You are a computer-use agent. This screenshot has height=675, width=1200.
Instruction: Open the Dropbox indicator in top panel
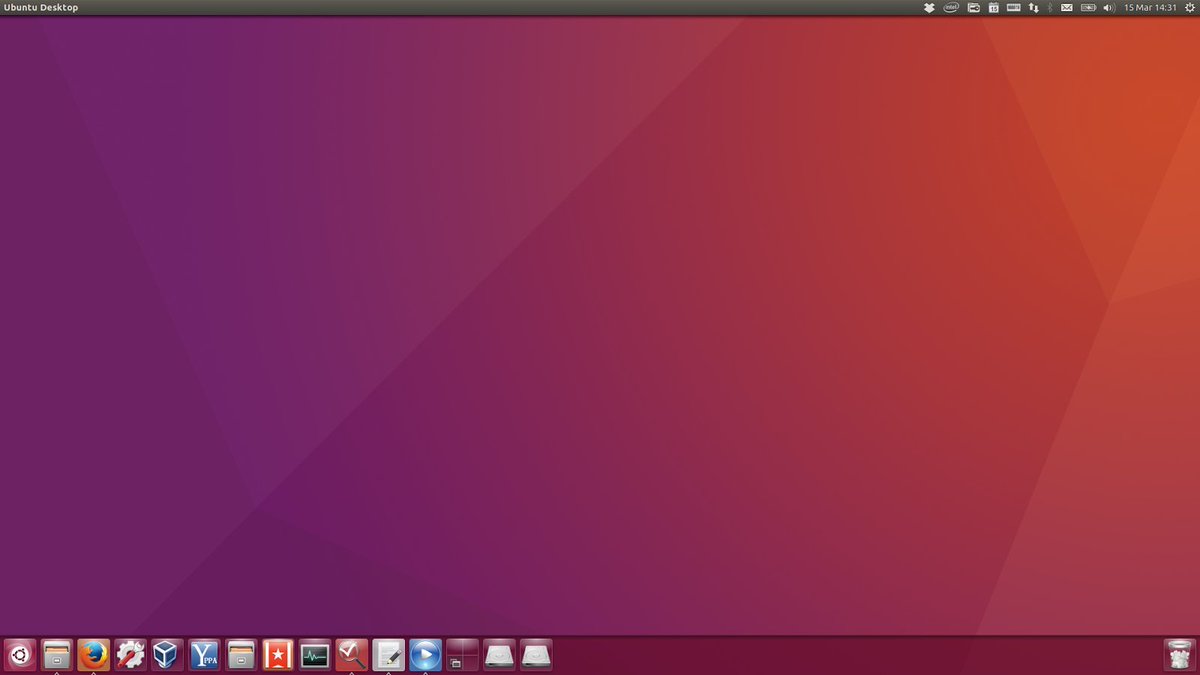click(929, 7)
